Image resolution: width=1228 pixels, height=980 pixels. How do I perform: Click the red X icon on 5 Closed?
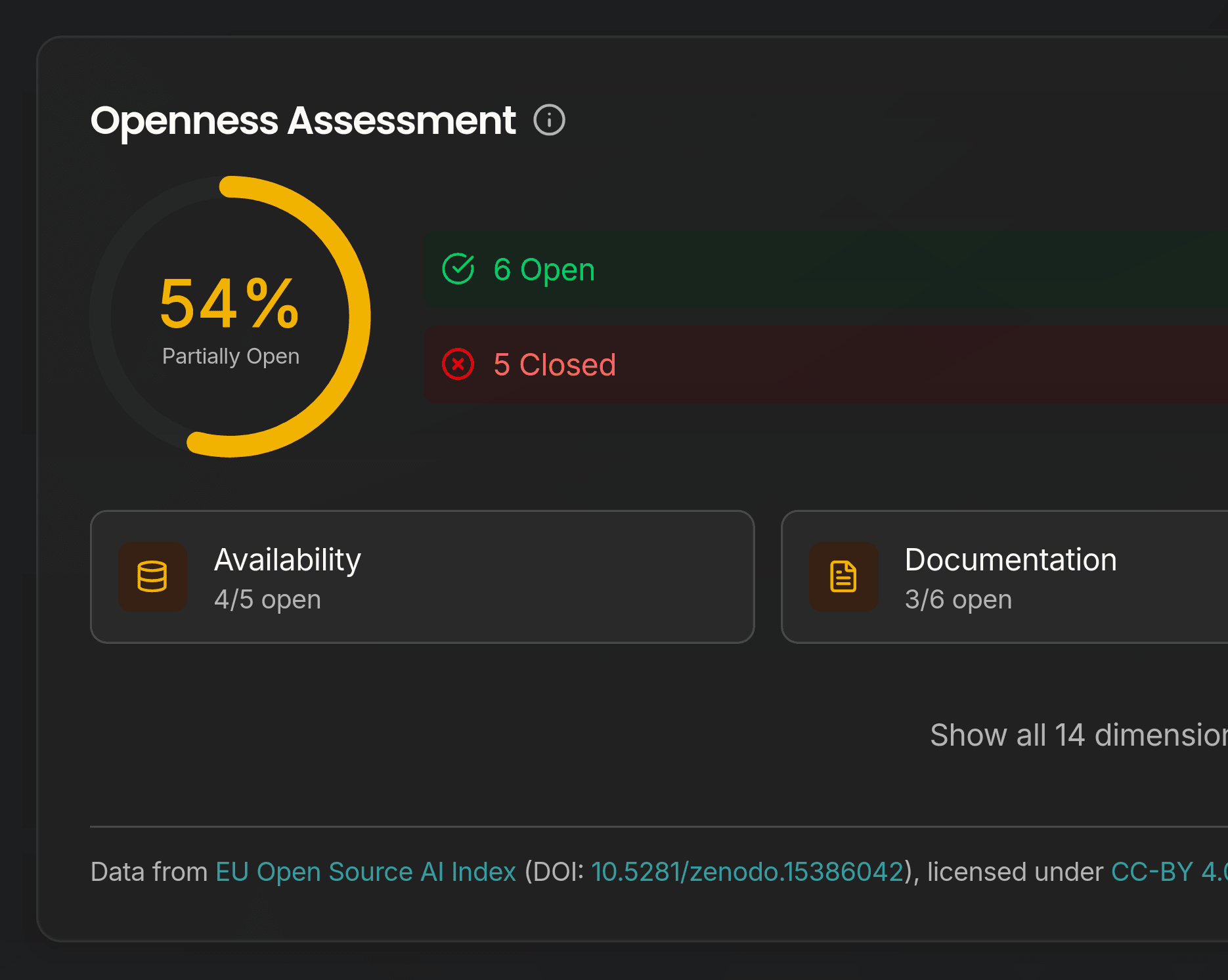[458, 364]
